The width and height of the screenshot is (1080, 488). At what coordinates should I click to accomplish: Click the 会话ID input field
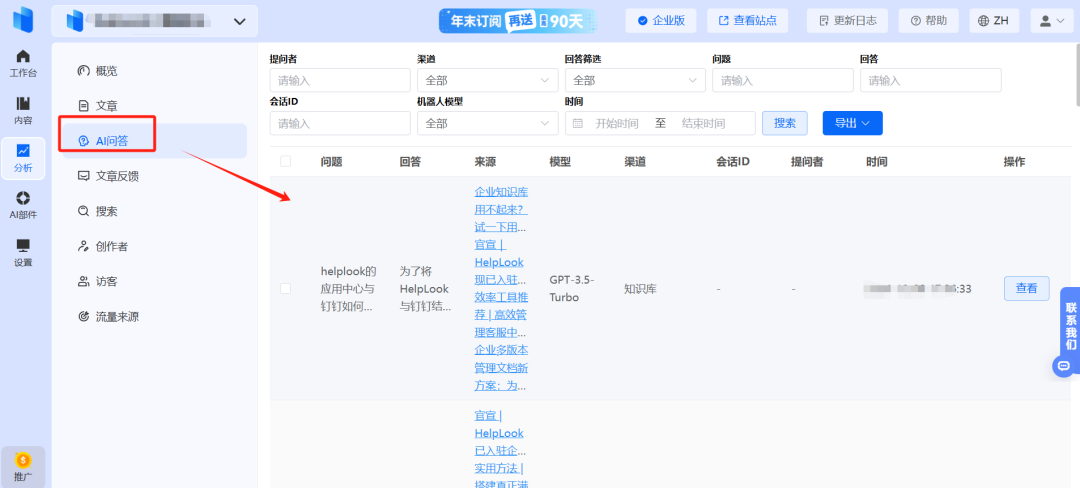point(340,123)
